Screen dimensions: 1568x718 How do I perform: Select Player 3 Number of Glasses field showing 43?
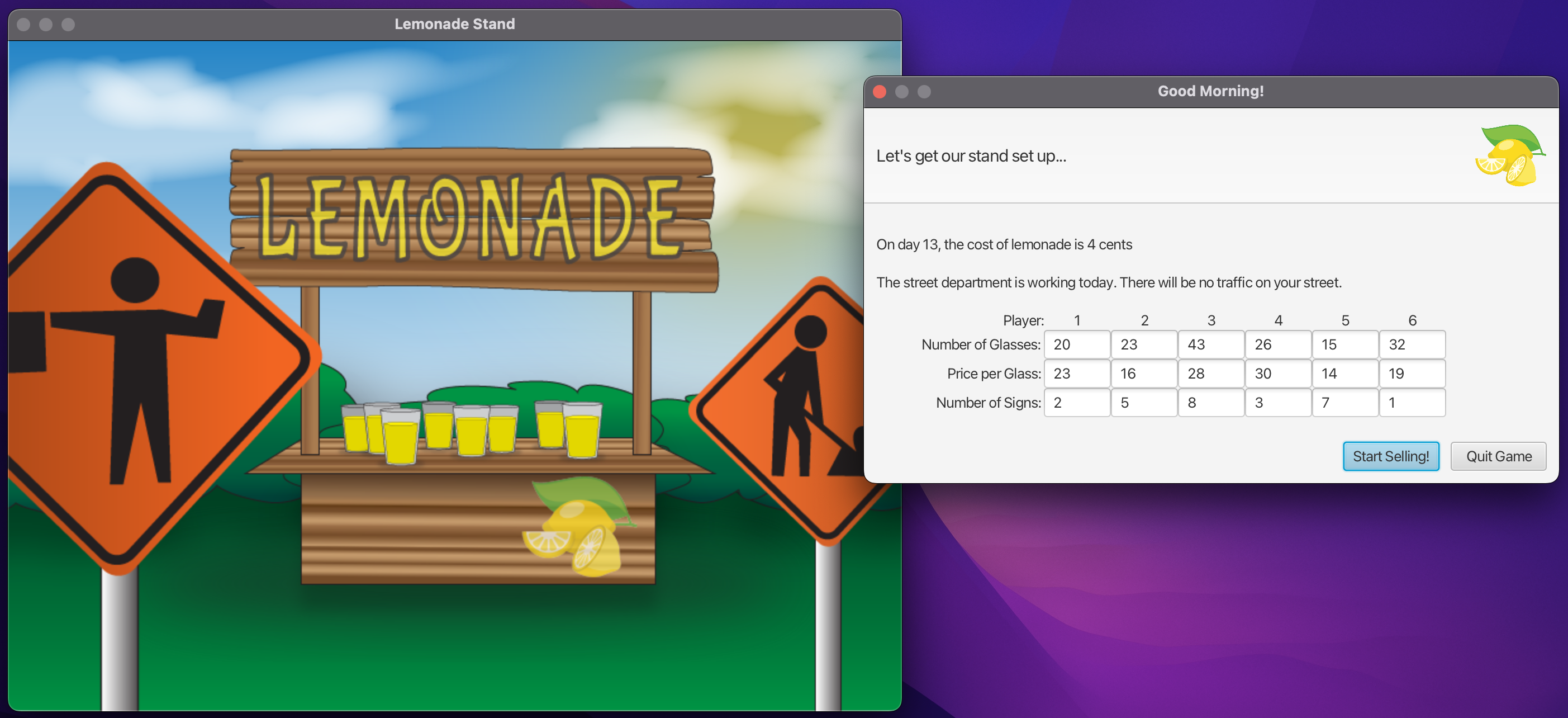[x=1210, y=344]
